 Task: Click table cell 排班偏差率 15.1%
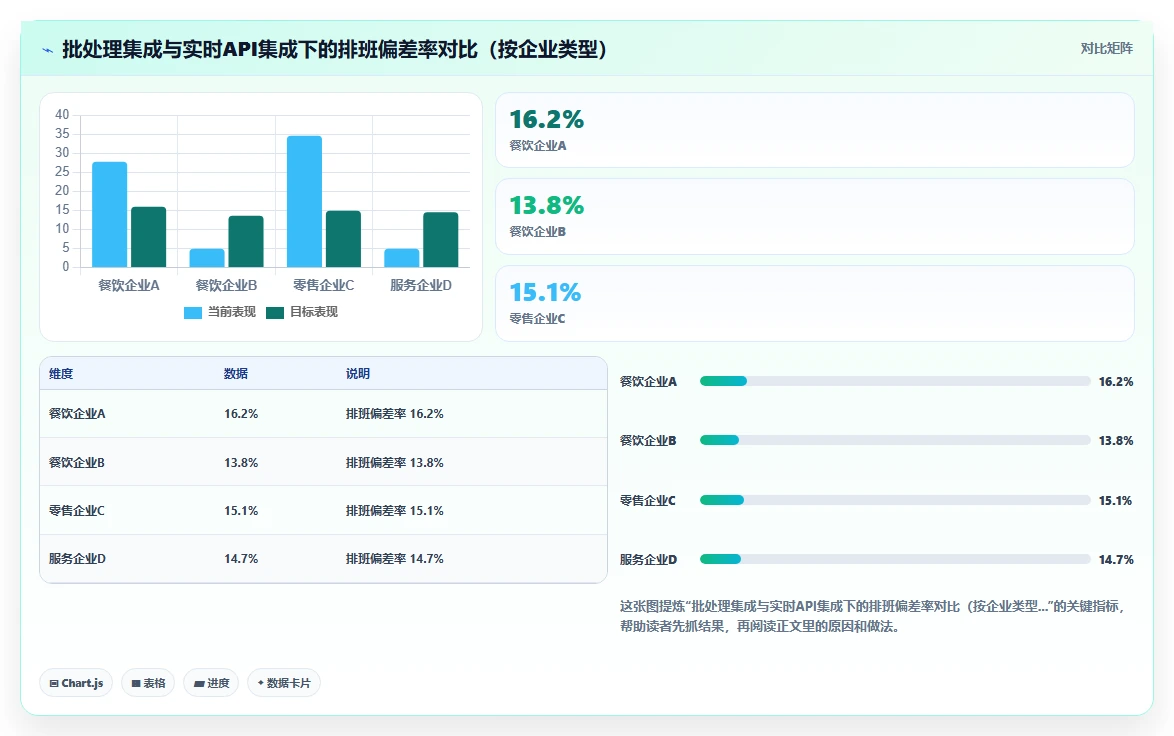coord(395,511)
